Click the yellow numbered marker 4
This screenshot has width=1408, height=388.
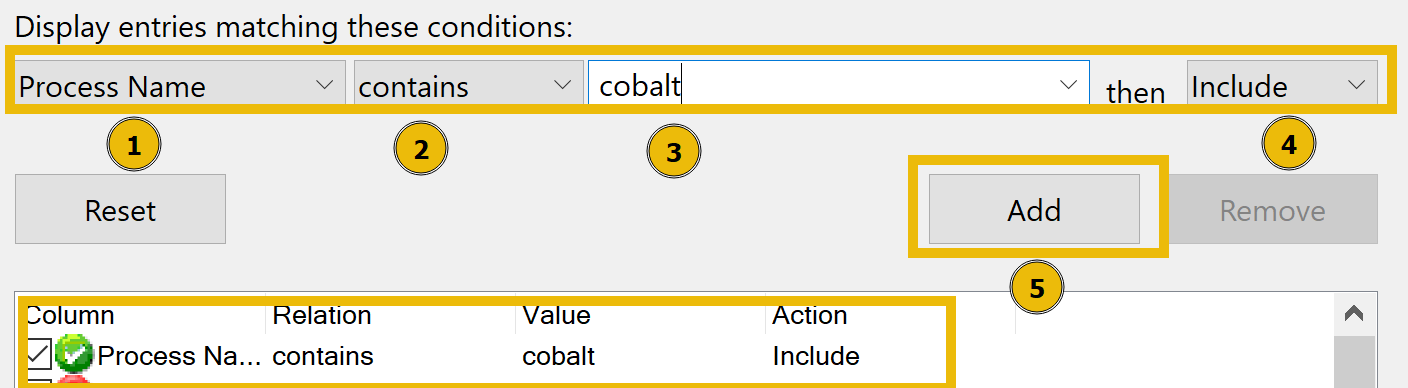pos(1289,145)
